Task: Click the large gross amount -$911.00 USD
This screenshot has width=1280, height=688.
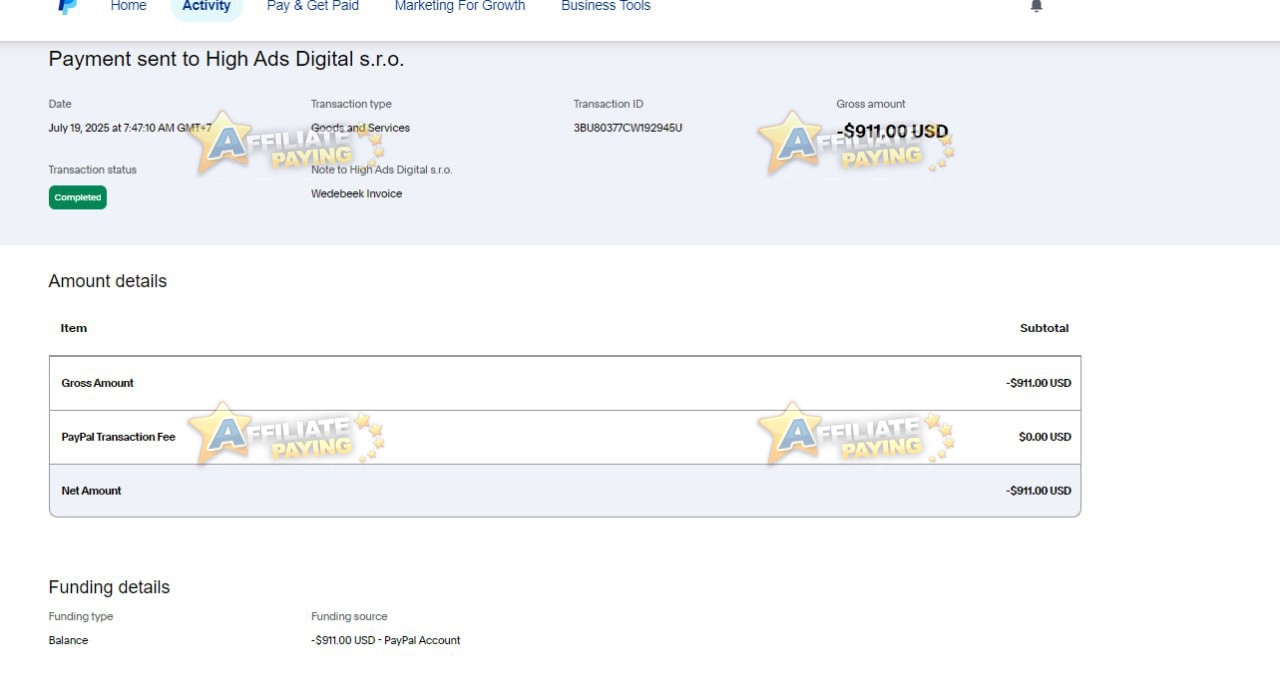Action: point(892,131)
